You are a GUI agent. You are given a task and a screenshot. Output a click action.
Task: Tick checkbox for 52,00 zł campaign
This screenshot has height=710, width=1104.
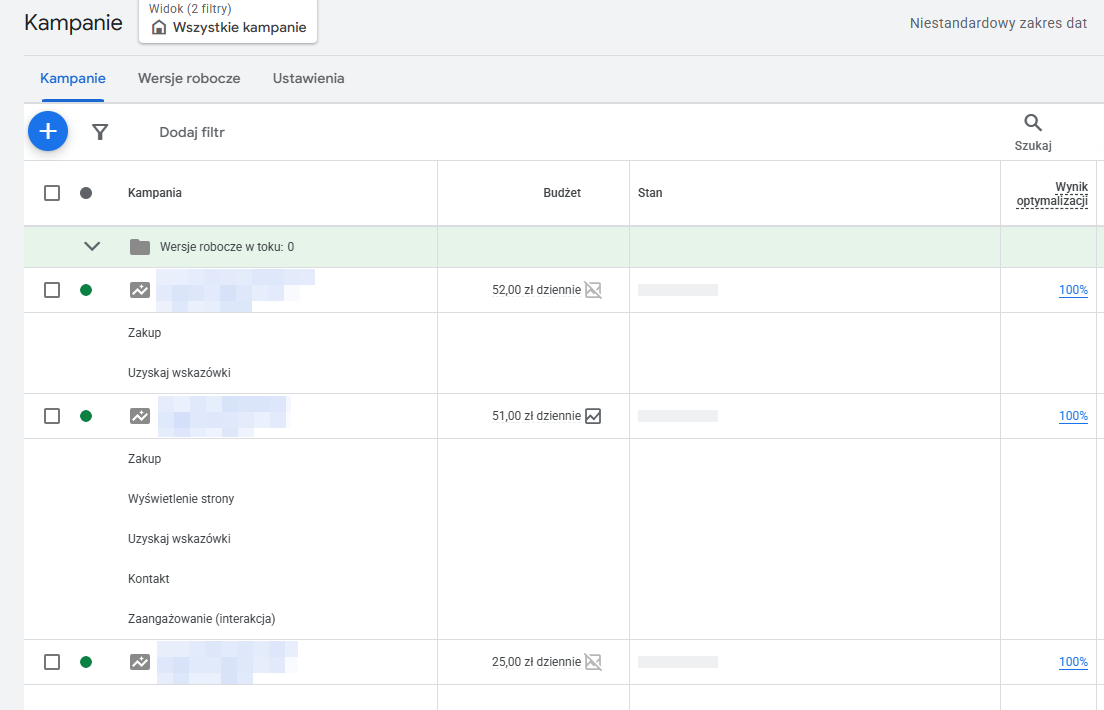coord(52,289)
